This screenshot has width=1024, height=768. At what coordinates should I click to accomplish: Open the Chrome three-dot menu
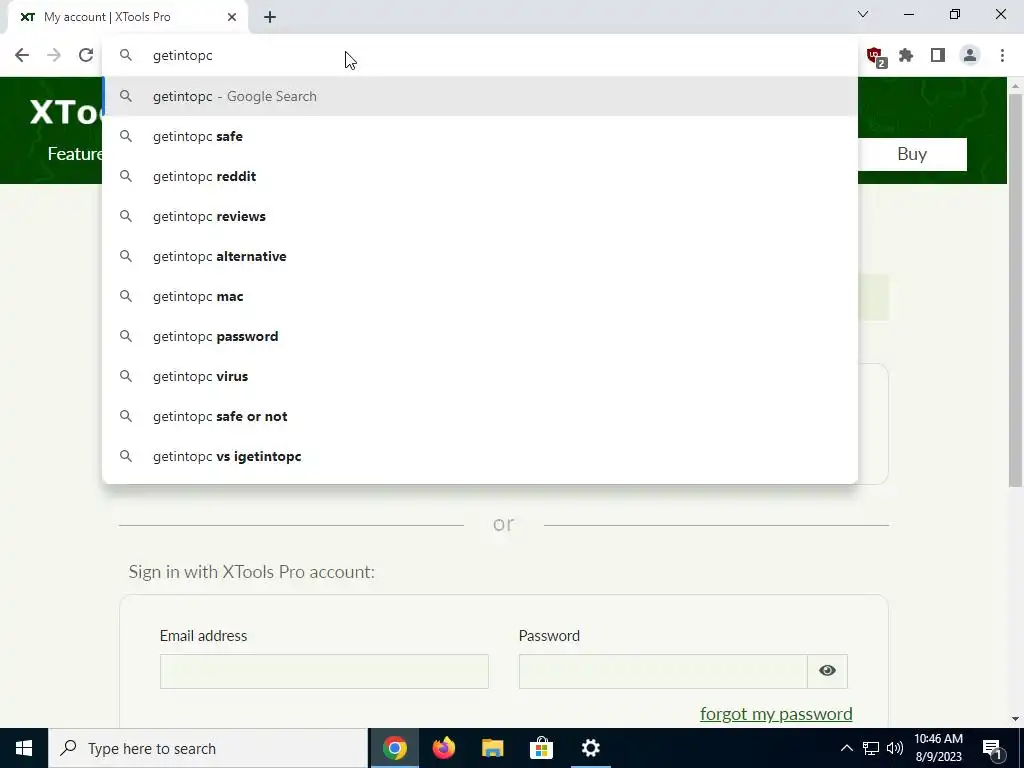point(1002,56)
